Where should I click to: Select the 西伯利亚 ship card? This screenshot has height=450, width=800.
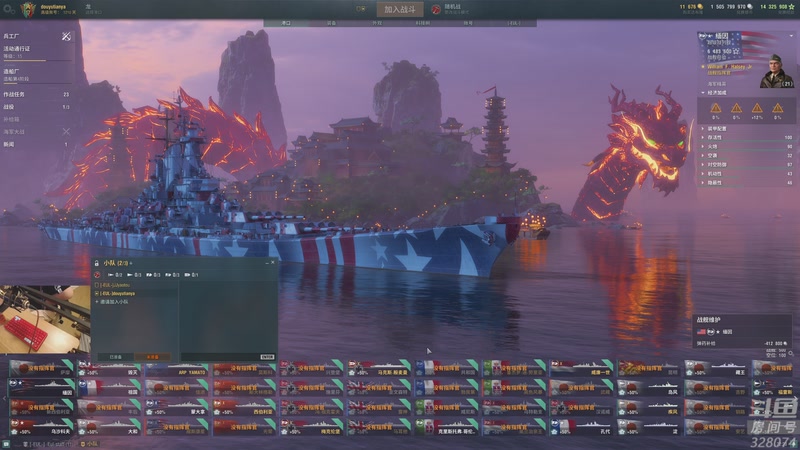click(x=244, y=407)
